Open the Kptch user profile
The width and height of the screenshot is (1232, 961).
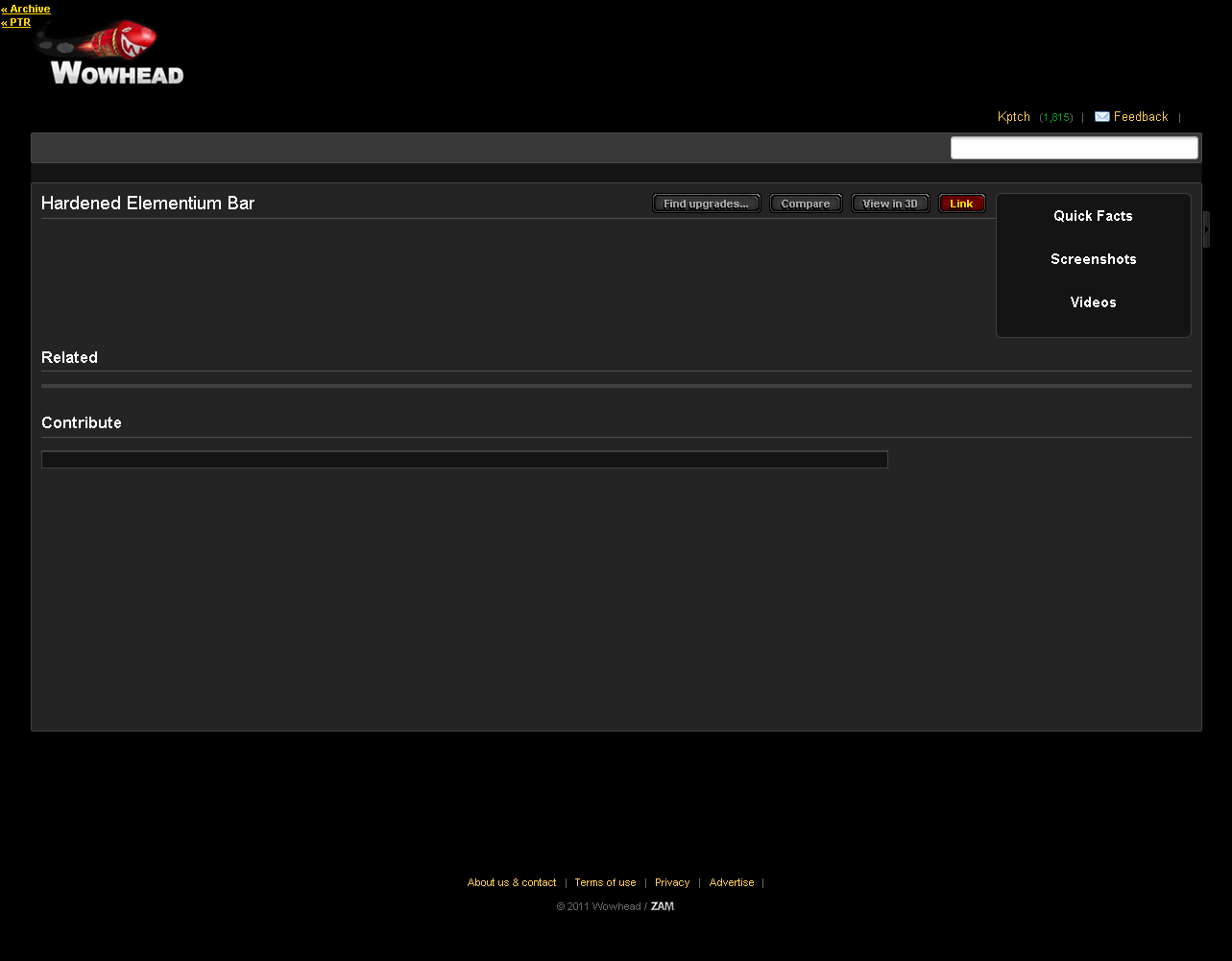1013,117
